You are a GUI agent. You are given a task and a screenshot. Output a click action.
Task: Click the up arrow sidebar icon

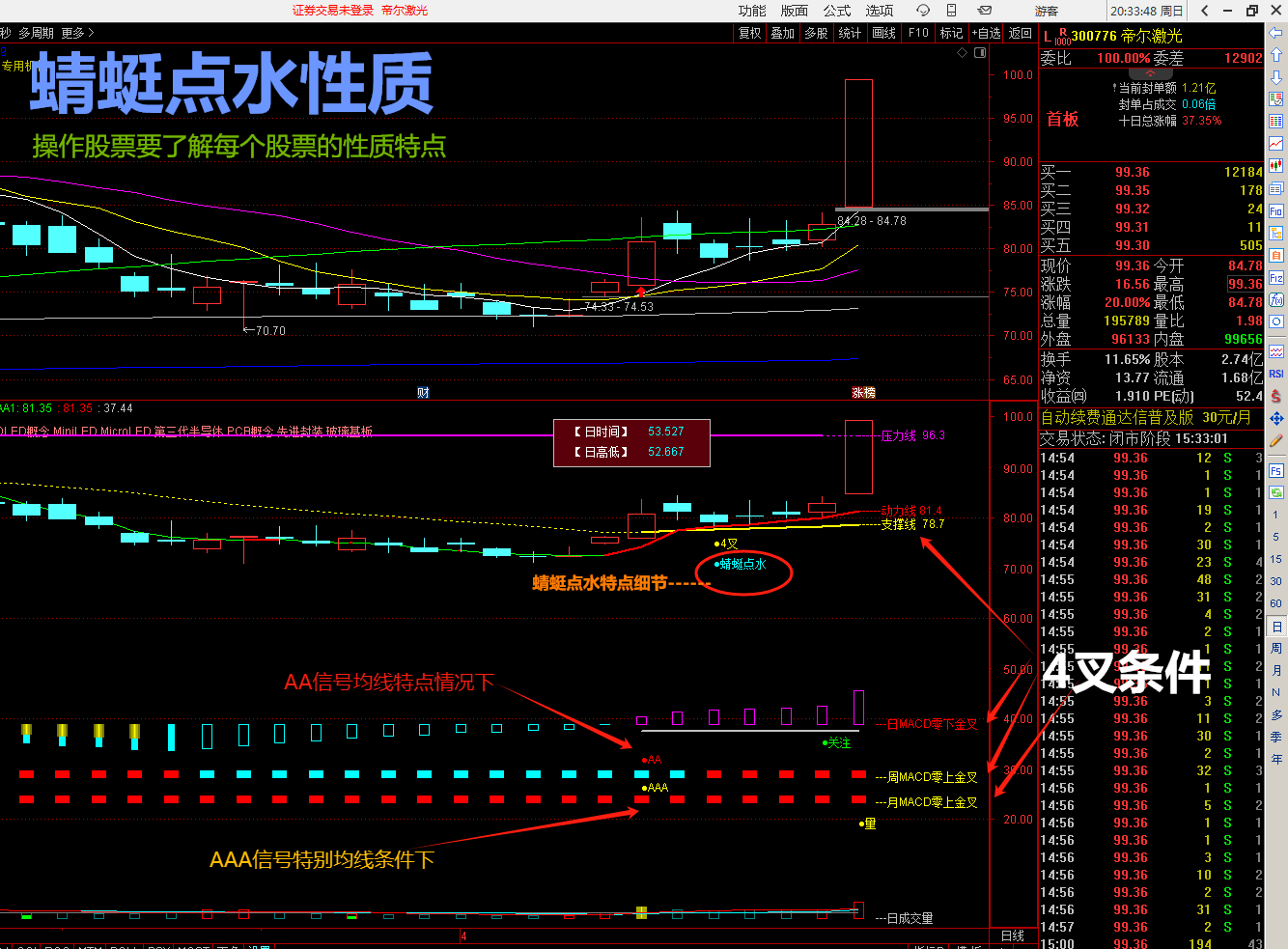click(x=1276, y=55)
